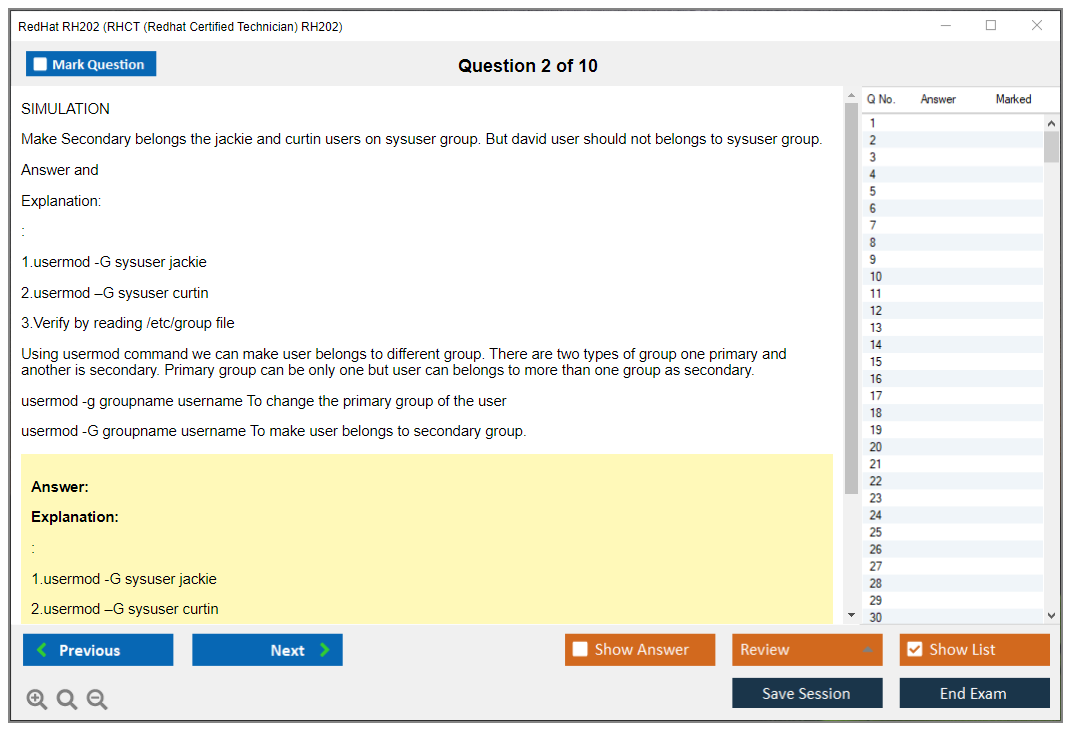Click the End Exam button

click(974, 693)
